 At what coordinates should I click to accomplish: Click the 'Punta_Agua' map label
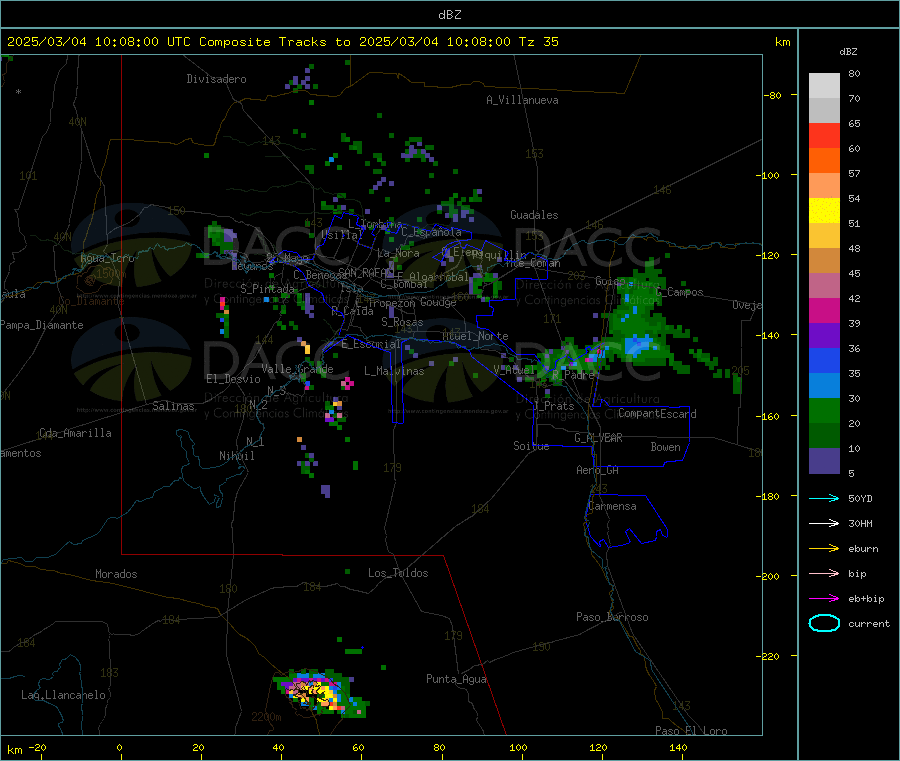[456, 680]
